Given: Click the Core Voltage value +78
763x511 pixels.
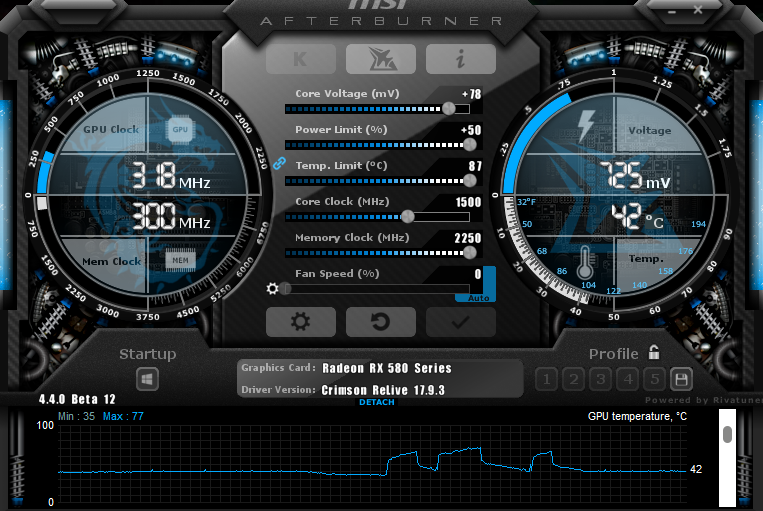Looking at the screenshot, I should pyautogui.click(x=472, y=94).
